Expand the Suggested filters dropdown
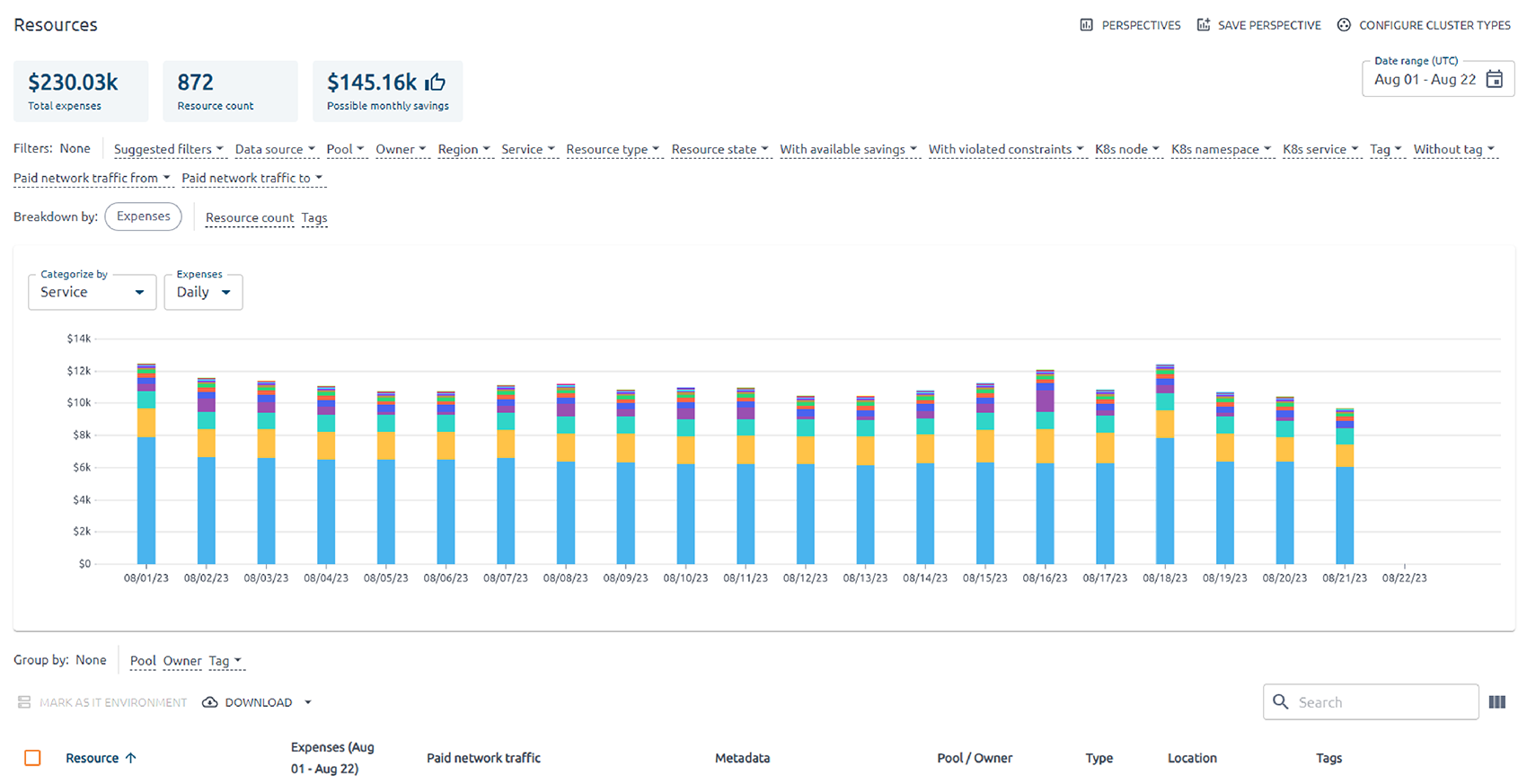Screen dimensions: 1527x784 click(169, 149)
